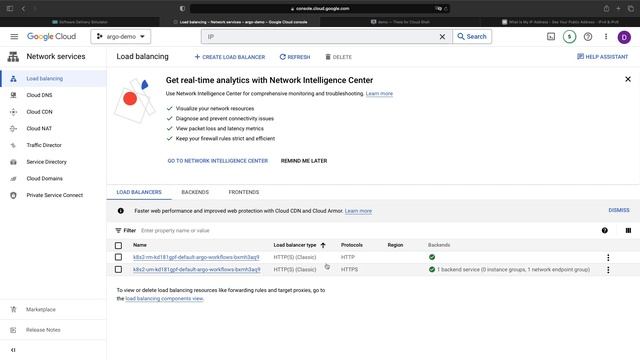Open the top bar settings three-dot menu
The image size is (640, 360).
click(606, 37)
